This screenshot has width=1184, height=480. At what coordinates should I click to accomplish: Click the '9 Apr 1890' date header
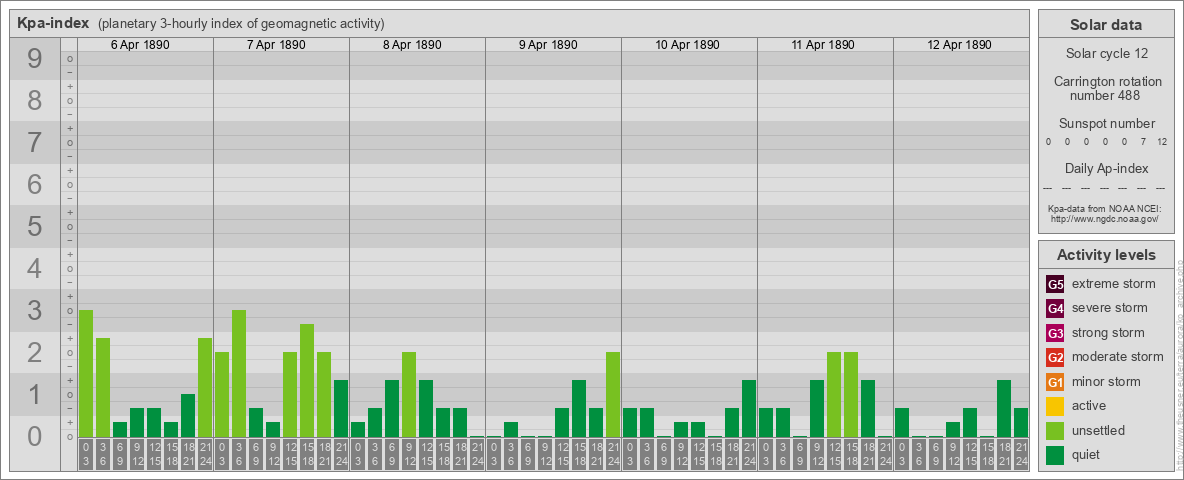pyautogui.click(x=548, y=45)
